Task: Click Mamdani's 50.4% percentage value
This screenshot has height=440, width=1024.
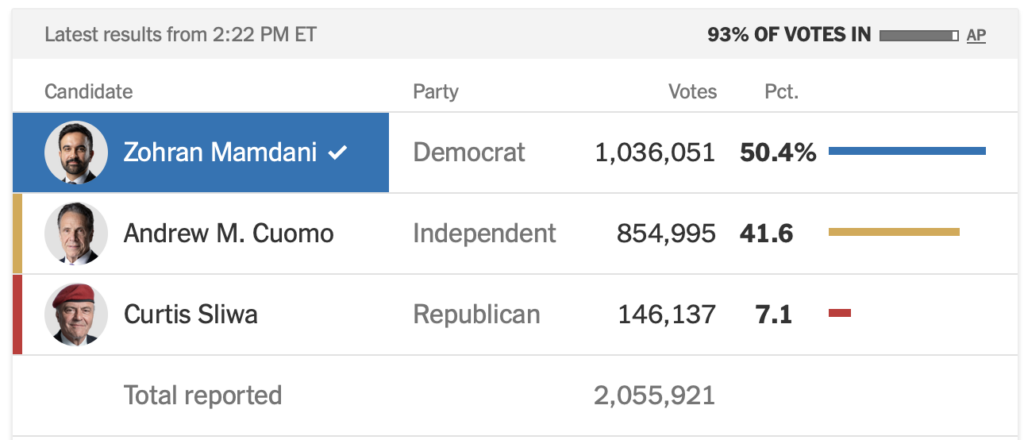Action: click(x=778, y=153)
